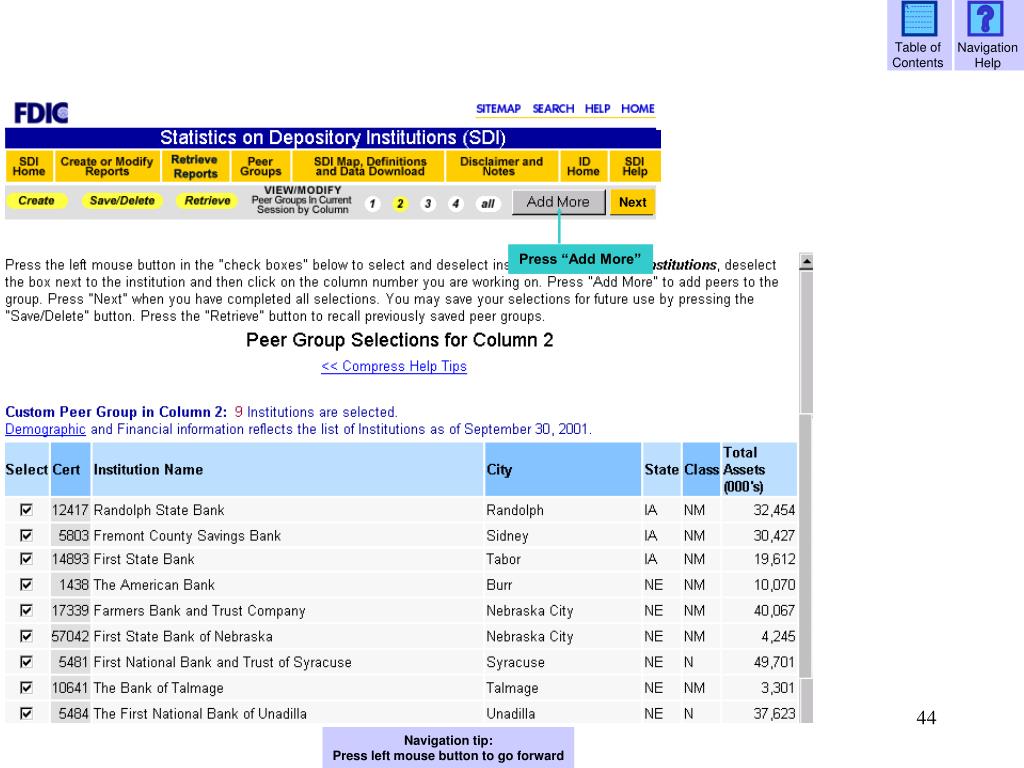This screenshot has width=1024, height=768.
Task: Open the SITEMAP link
Action: coord(498,108)
